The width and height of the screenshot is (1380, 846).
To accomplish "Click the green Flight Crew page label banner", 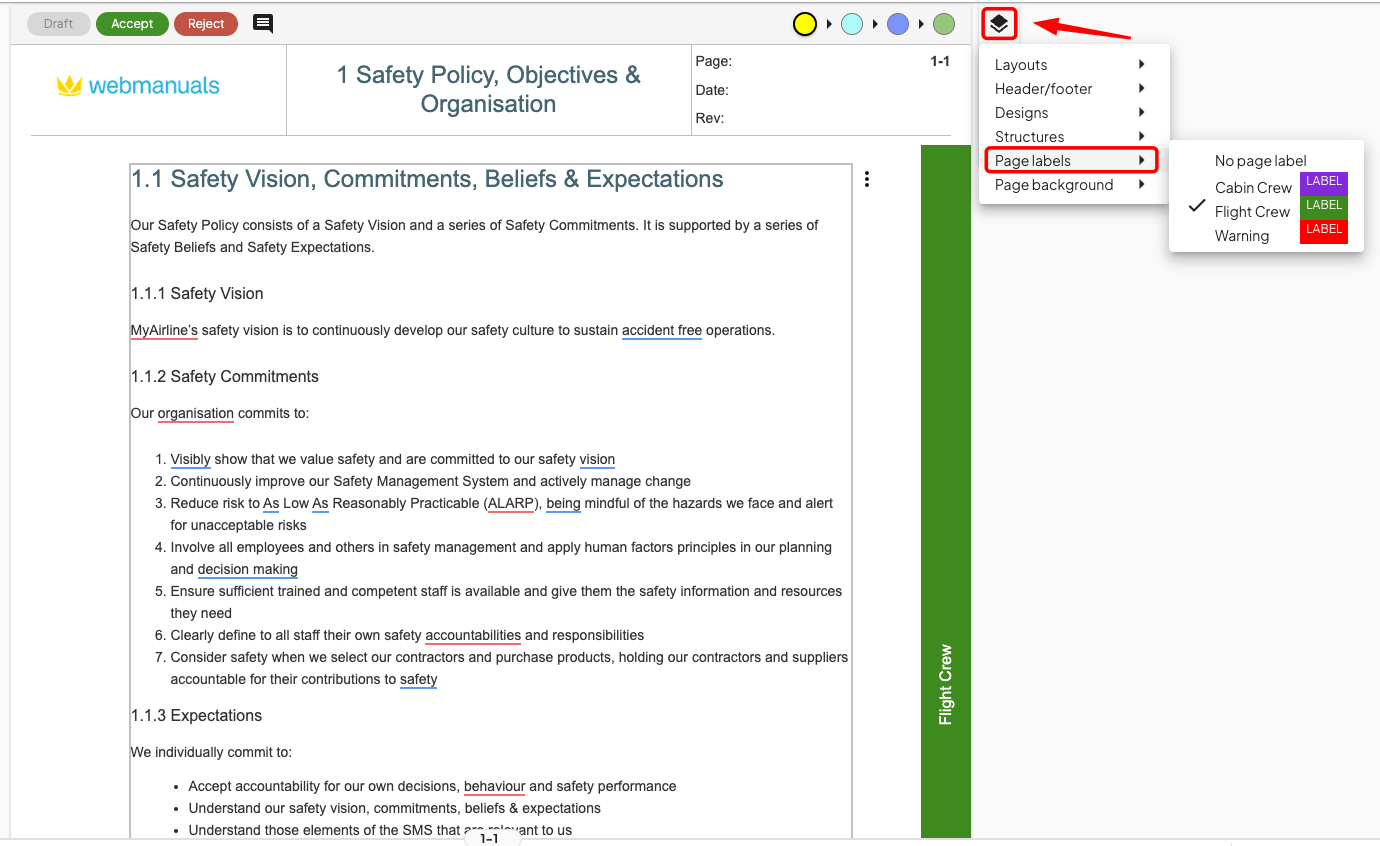I will (945, 490).
